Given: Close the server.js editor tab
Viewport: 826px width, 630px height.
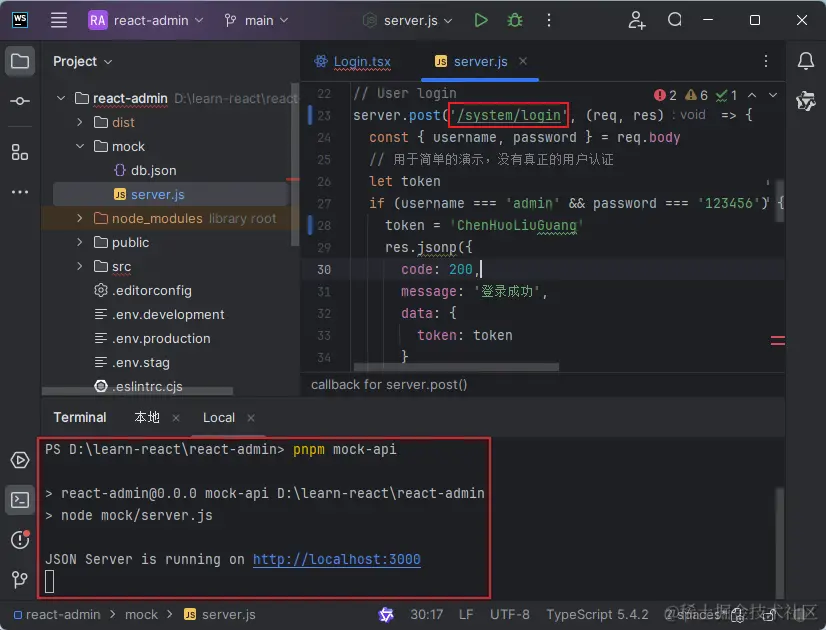Looking at the screenshot, I should [x=523, y=61].
